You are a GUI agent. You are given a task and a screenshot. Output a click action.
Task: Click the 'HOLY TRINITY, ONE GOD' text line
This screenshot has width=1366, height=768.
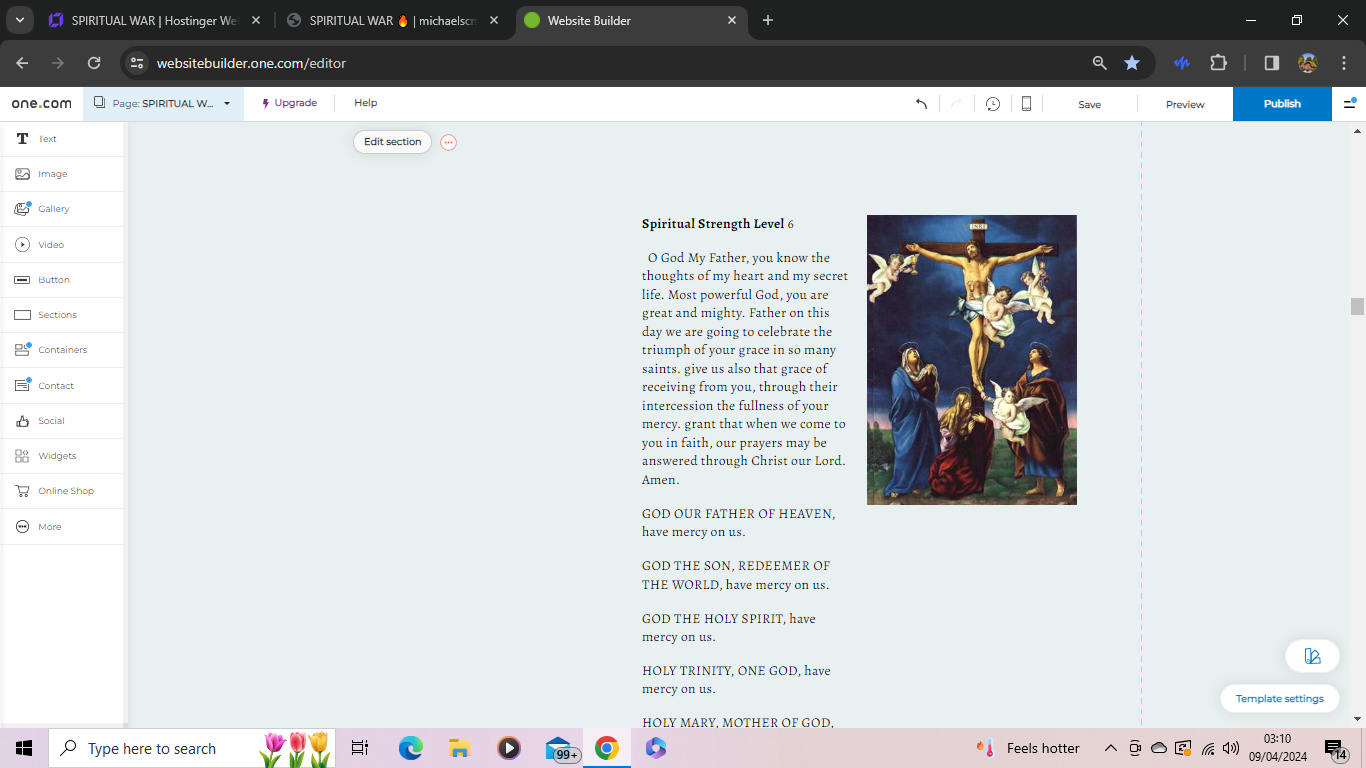click(x=736, y=680)
